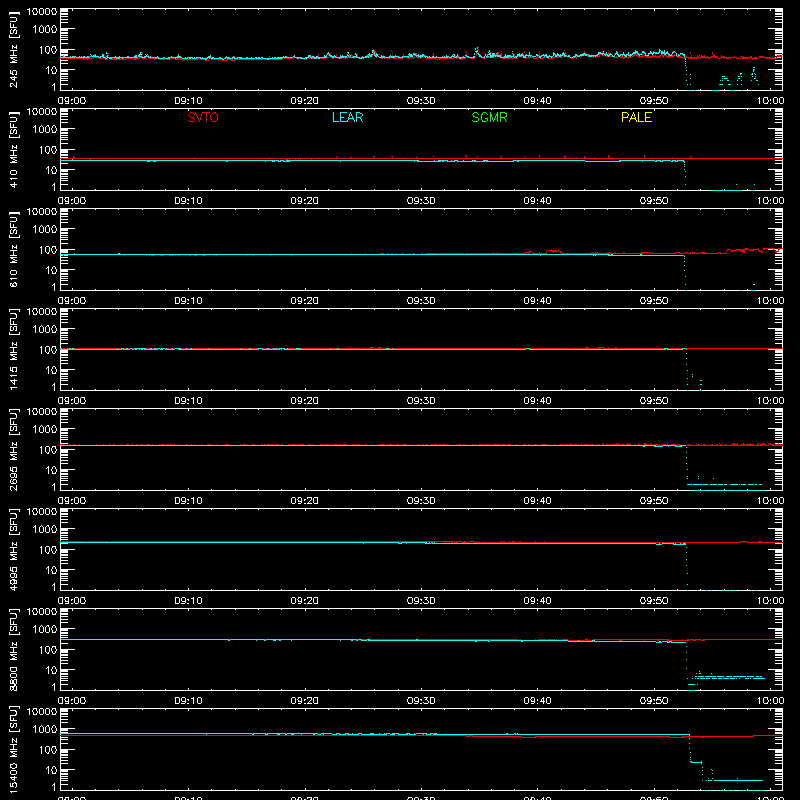Click the yellow PALE legend label

[636, 117]
